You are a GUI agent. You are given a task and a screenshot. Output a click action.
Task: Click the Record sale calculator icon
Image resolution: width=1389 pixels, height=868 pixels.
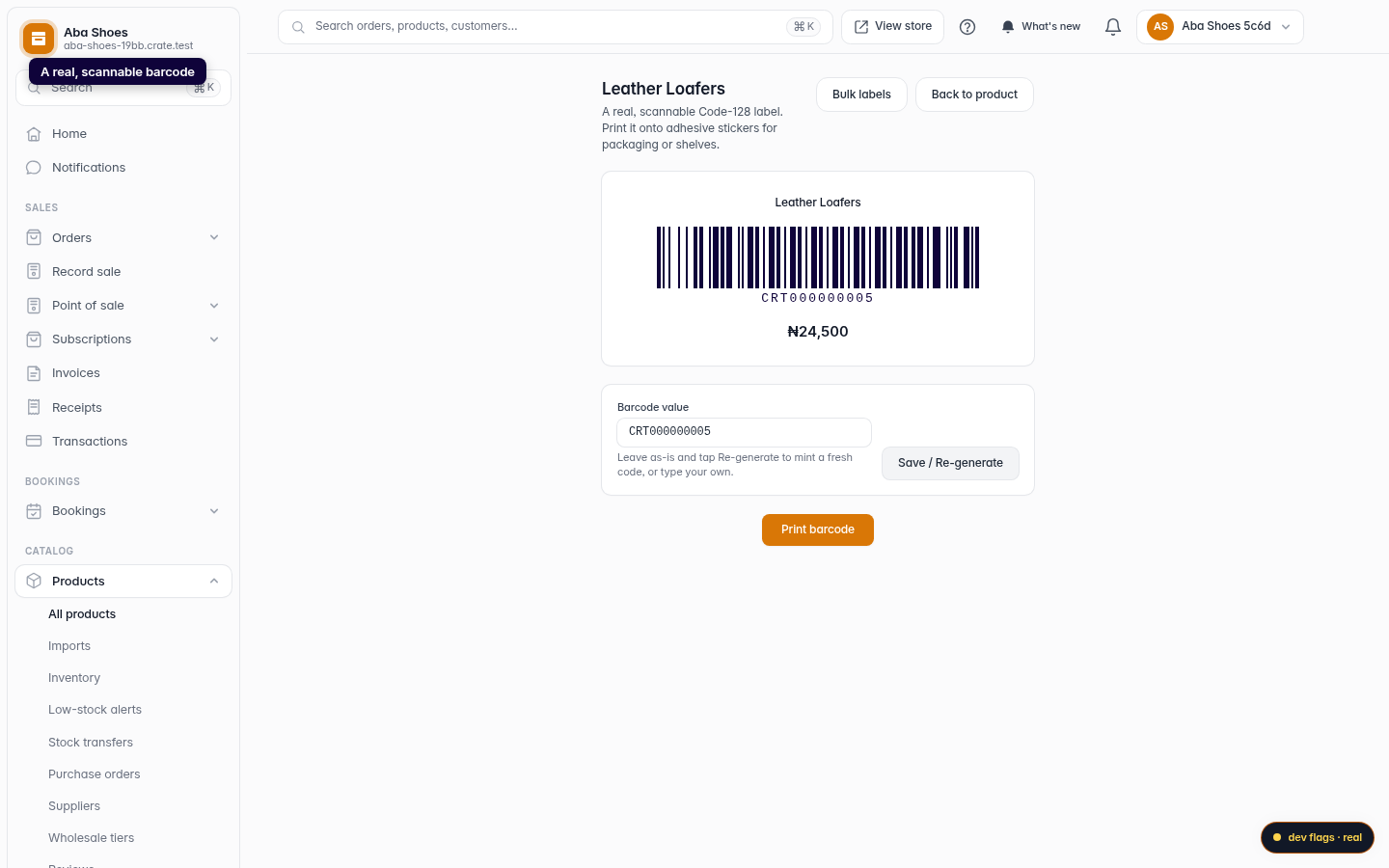tap(34, 271)
